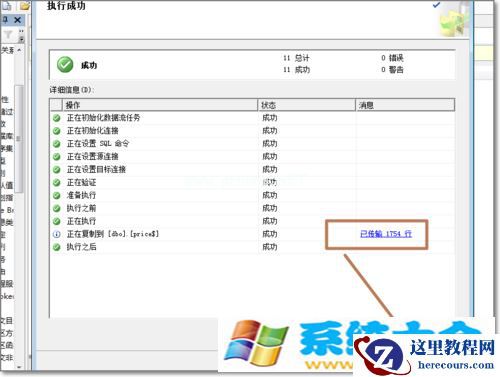Click the 0 错误 summary text
Screen dimensions: 500x377
pos(392,58)
